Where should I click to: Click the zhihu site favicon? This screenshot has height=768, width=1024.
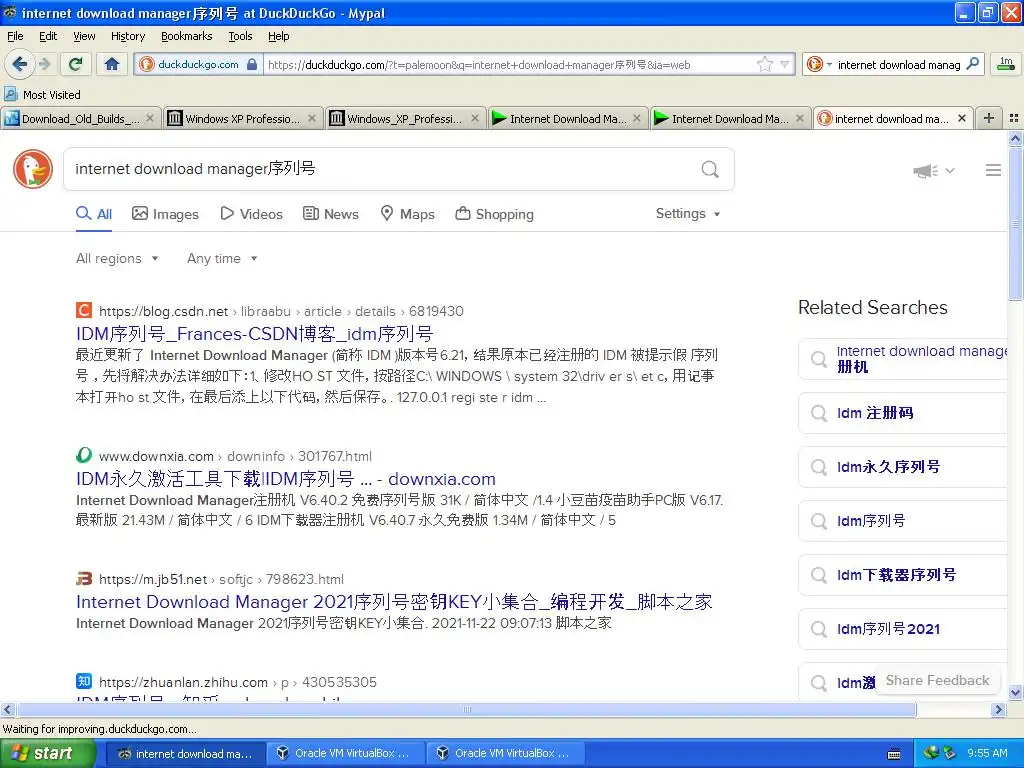[x=84, y=681]
